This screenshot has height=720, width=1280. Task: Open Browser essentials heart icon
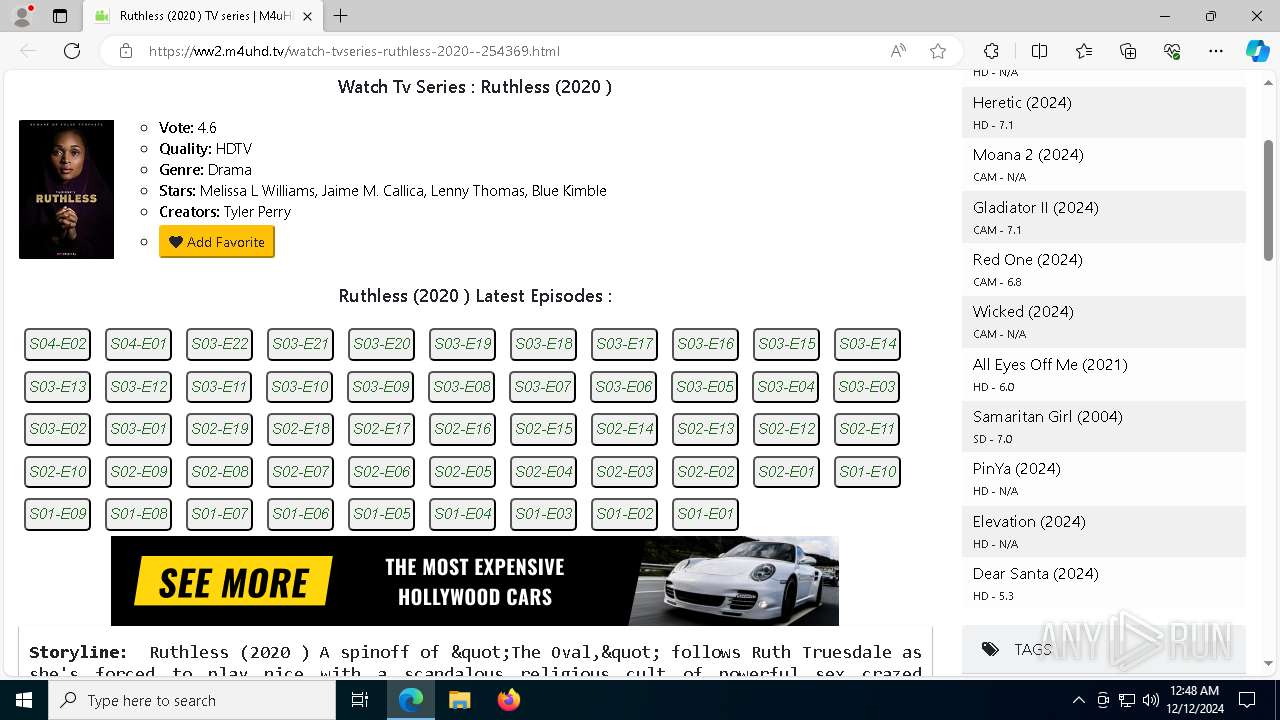(x=1172, y=51)
